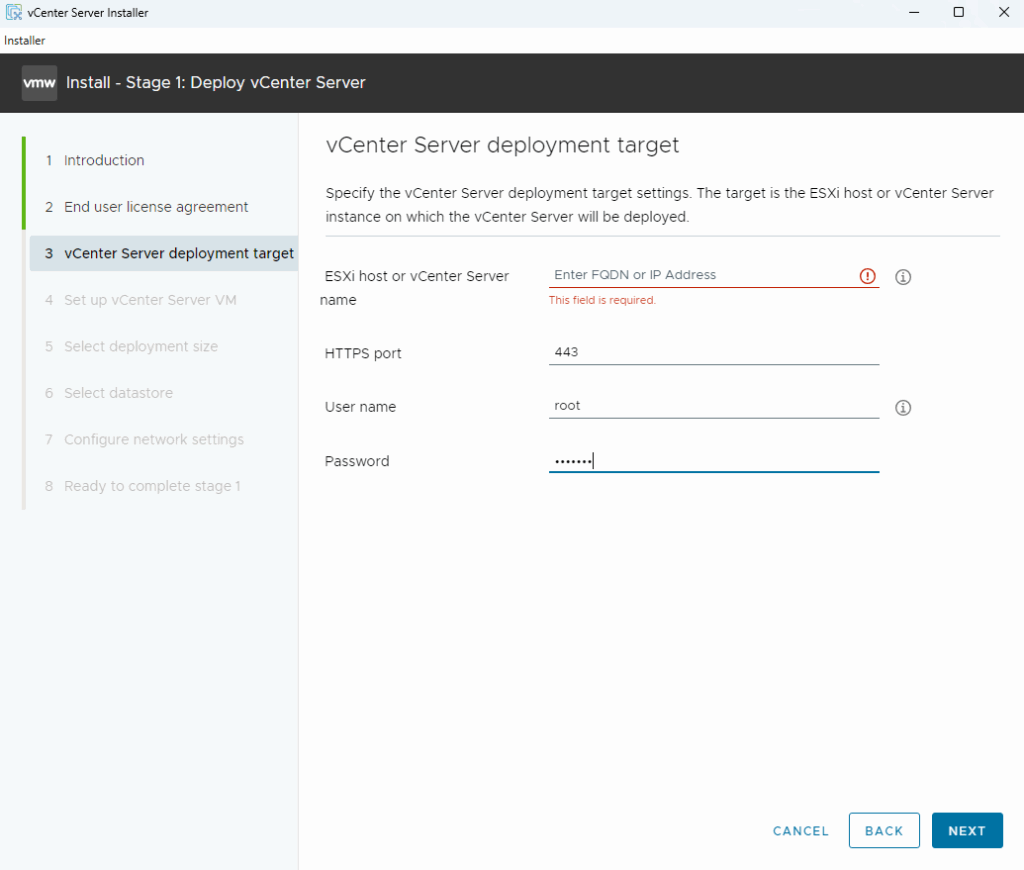This screenshot has width=1024, height=870.
Task: Click the vmw logo in header
Action: (x=39, y=83)
